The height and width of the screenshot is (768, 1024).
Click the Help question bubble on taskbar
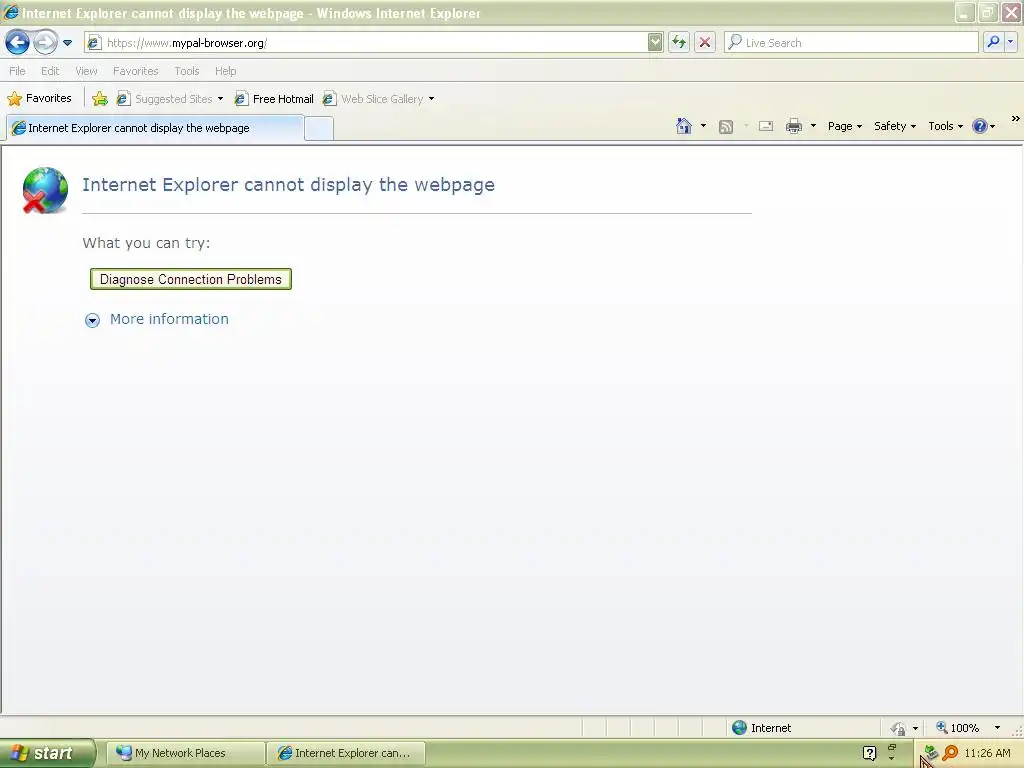[x=869, y=753]
